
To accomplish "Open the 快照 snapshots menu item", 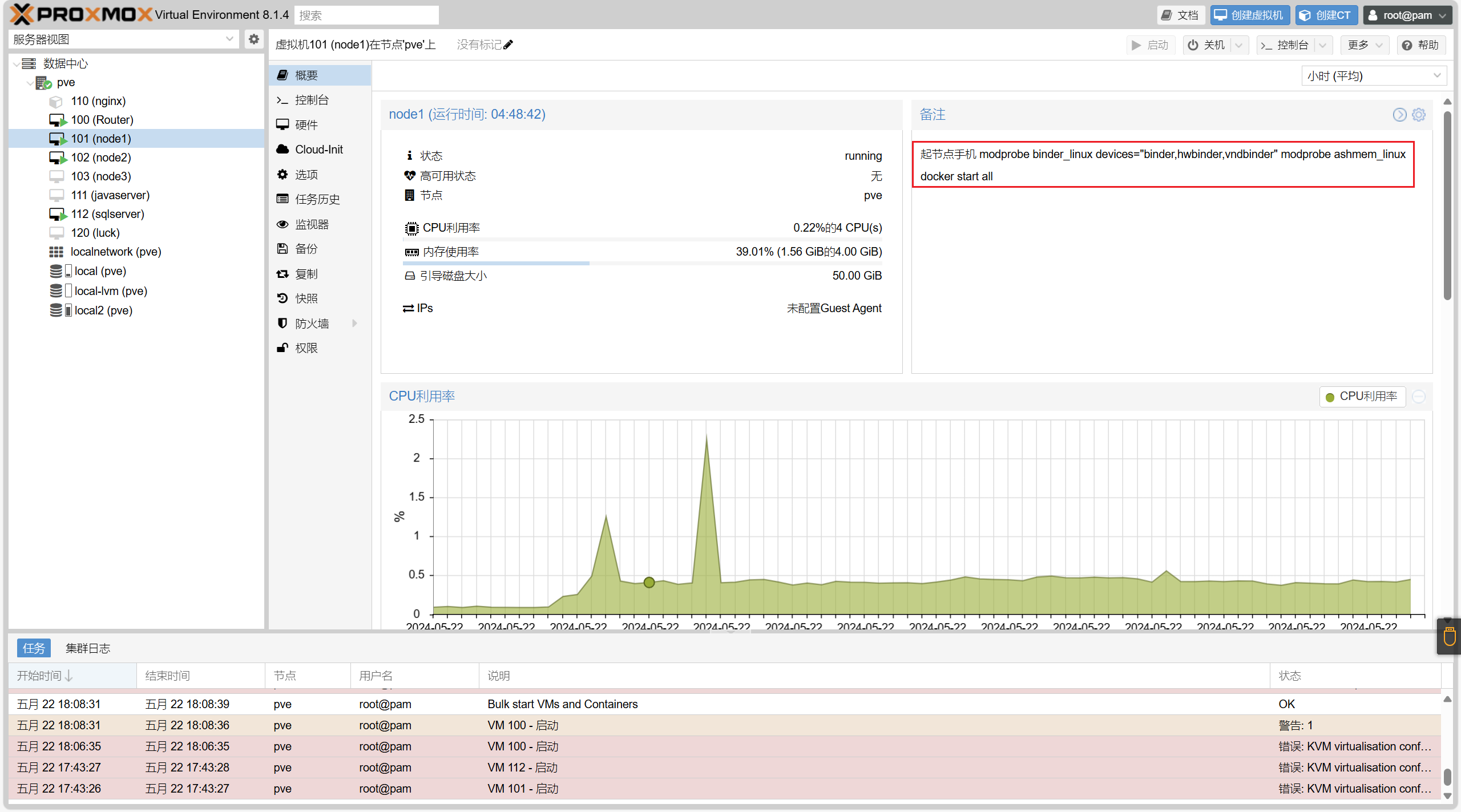I will 320,298.
